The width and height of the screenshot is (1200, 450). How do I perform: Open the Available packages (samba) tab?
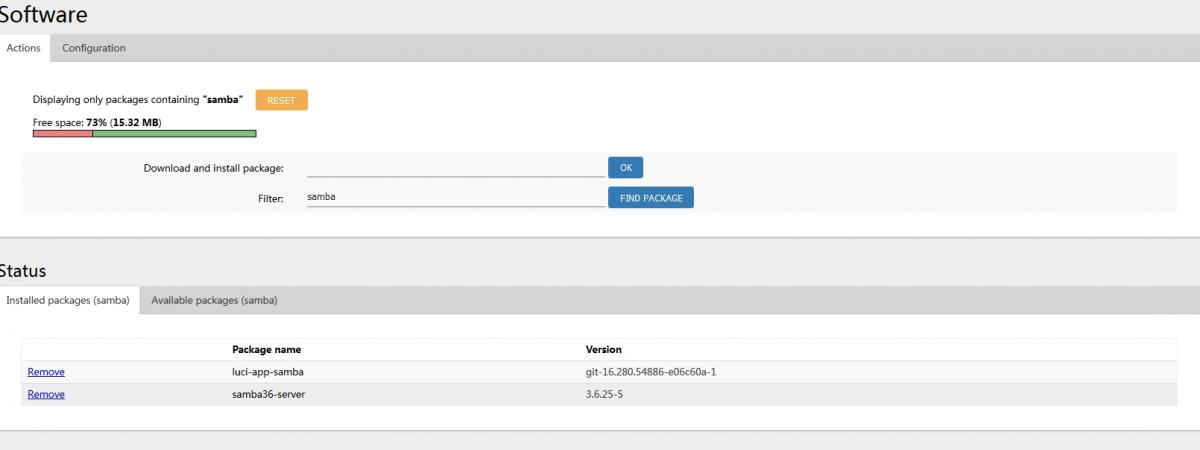[214, 300]
